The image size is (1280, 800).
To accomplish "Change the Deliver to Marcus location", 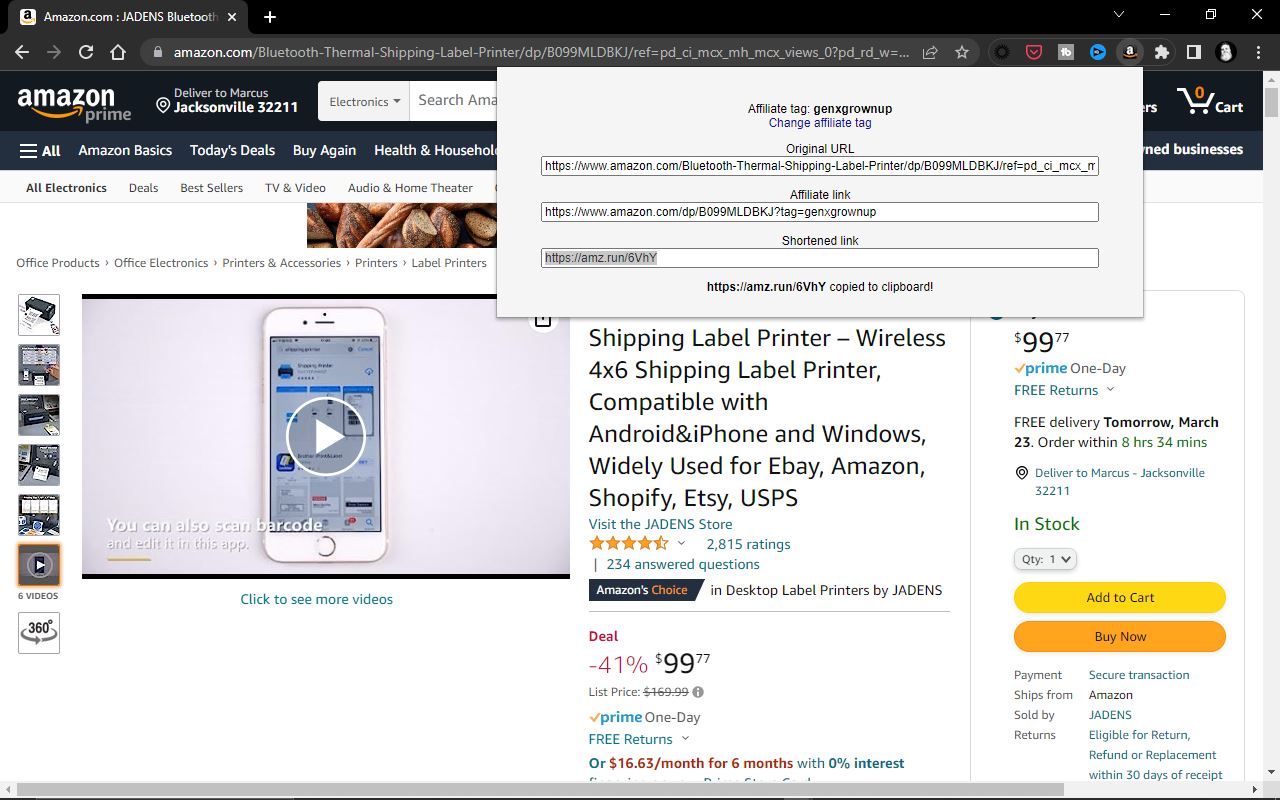I will [x=227, y=100].
